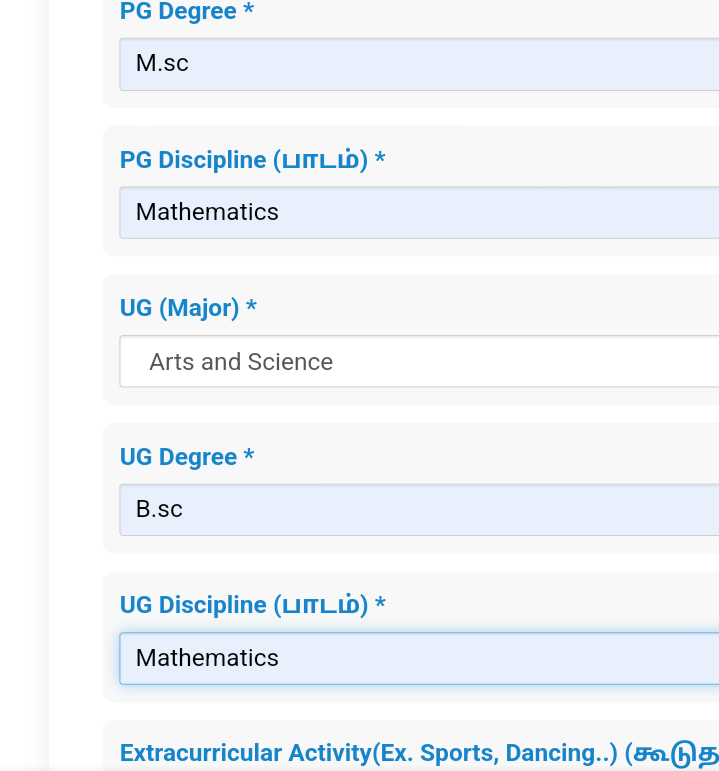
Task: Click the asterisk beside UG Degree
Action: tap(249, 457)
